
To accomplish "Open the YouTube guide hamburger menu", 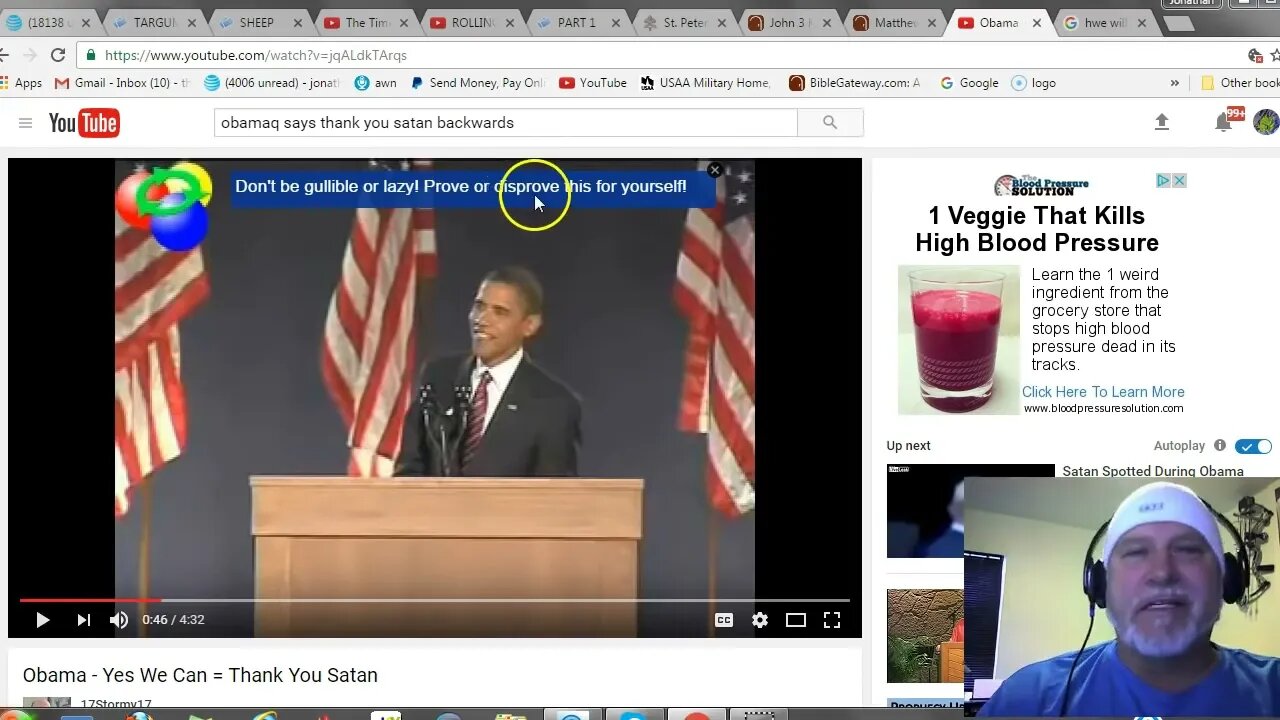I will coord(25,123).
